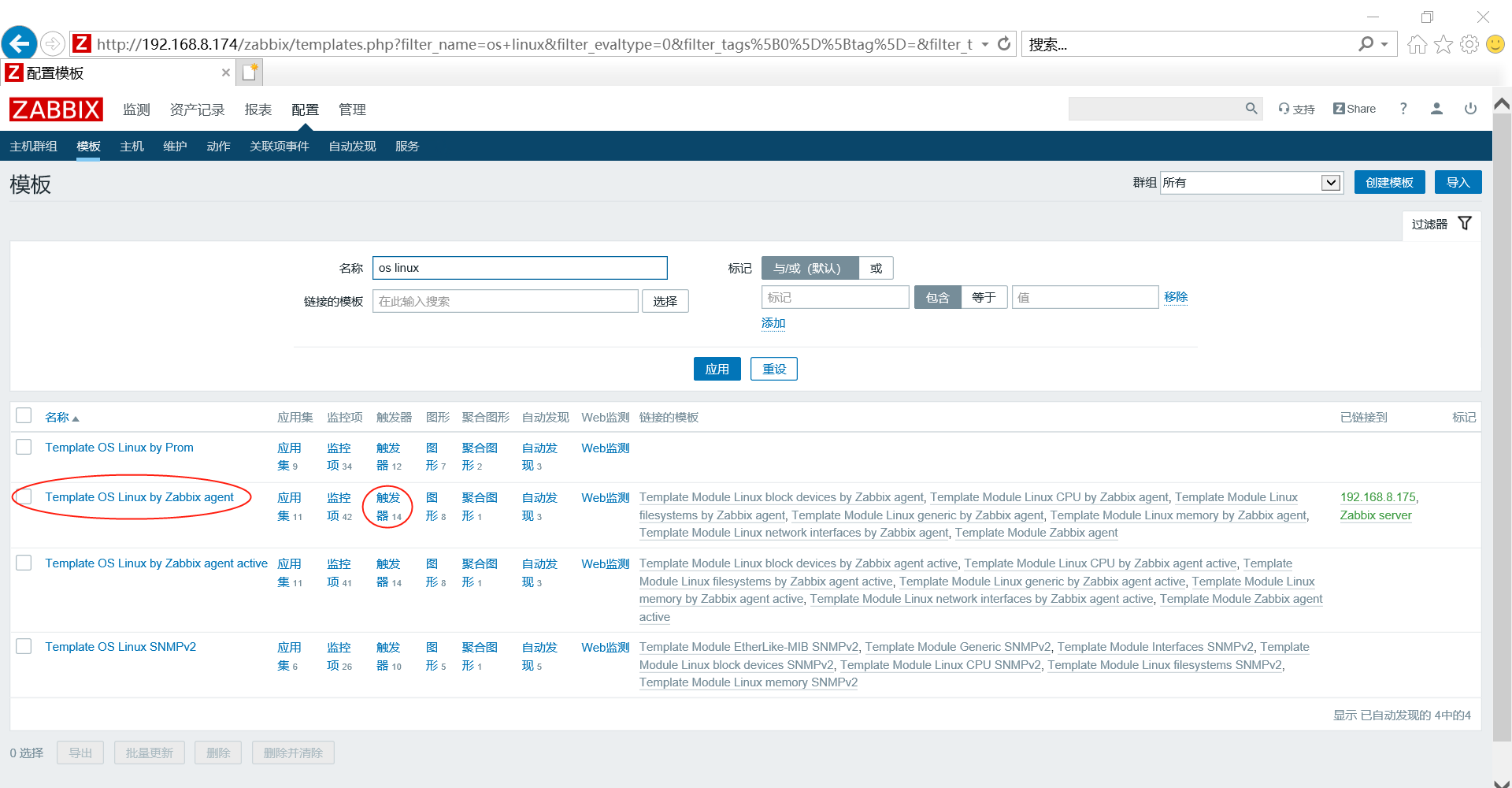This screenshot has height=788, width=1512.
Task: Expand the browser search provider dropdown arrow
Action: [x=1384, y=45]
